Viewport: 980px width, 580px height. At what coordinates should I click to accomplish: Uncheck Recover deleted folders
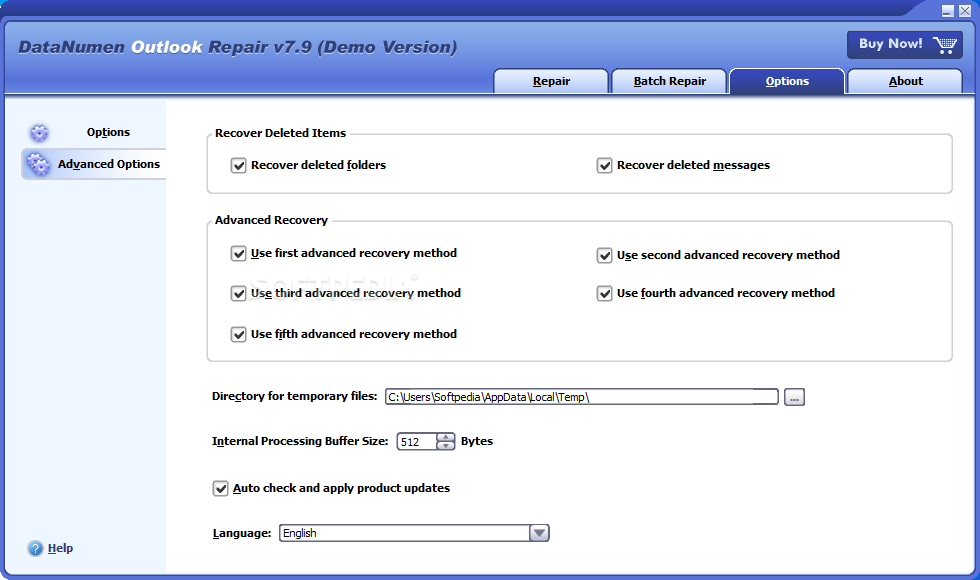[x=239, y=165]
